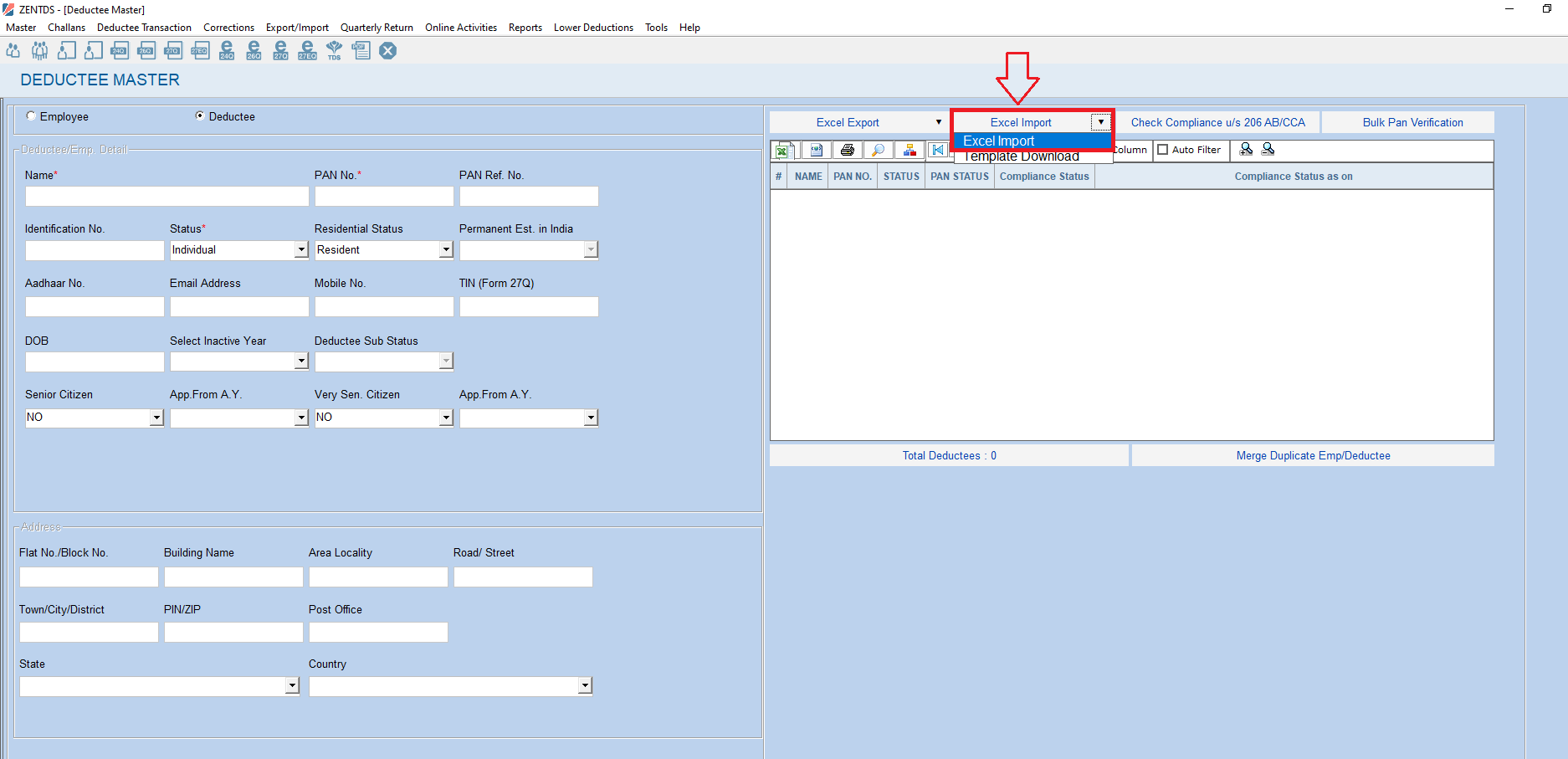Click the Email Address input field
The width and height of the screenshot is (1568, 759).
(x=239, y=306)
